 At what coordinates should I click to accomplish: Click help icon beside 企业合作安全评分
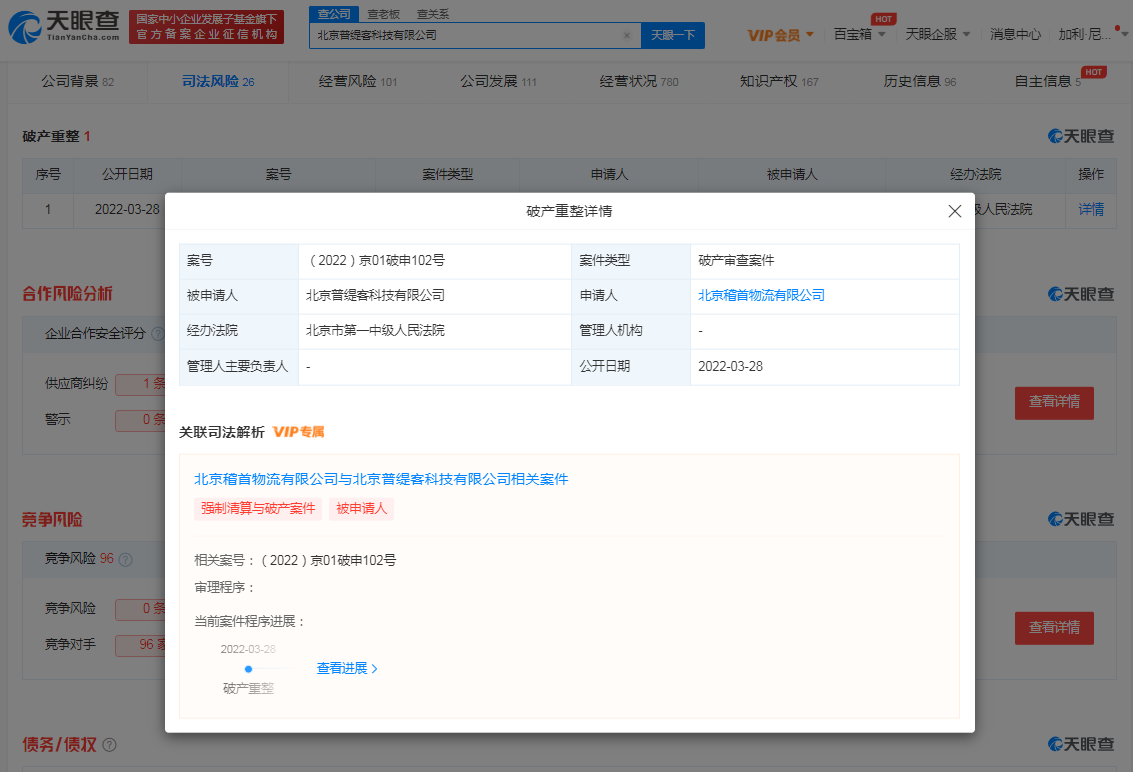click(157, 334)
